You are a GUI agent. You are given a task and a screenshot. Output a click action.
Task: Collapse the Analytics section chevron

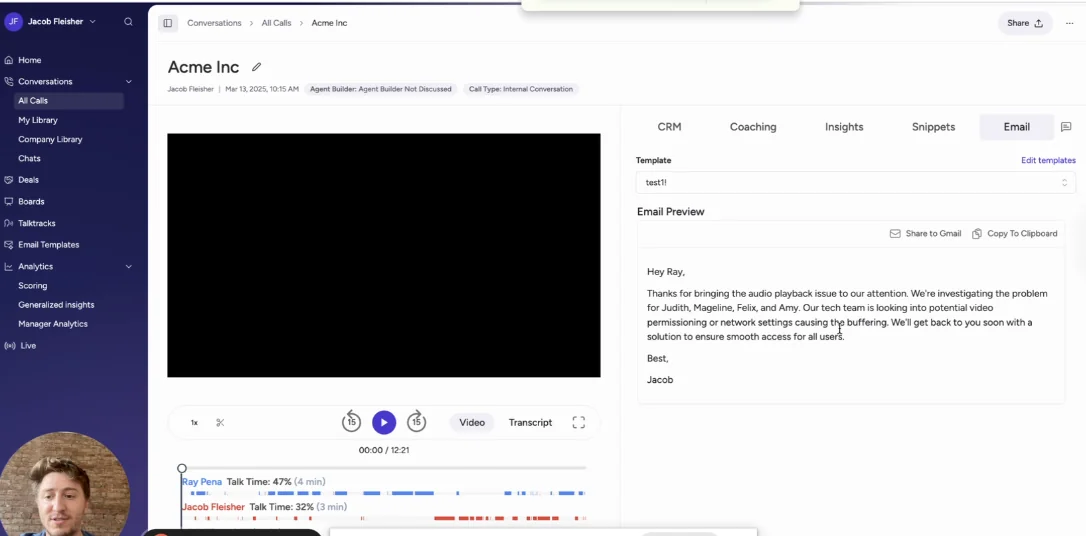128,267
